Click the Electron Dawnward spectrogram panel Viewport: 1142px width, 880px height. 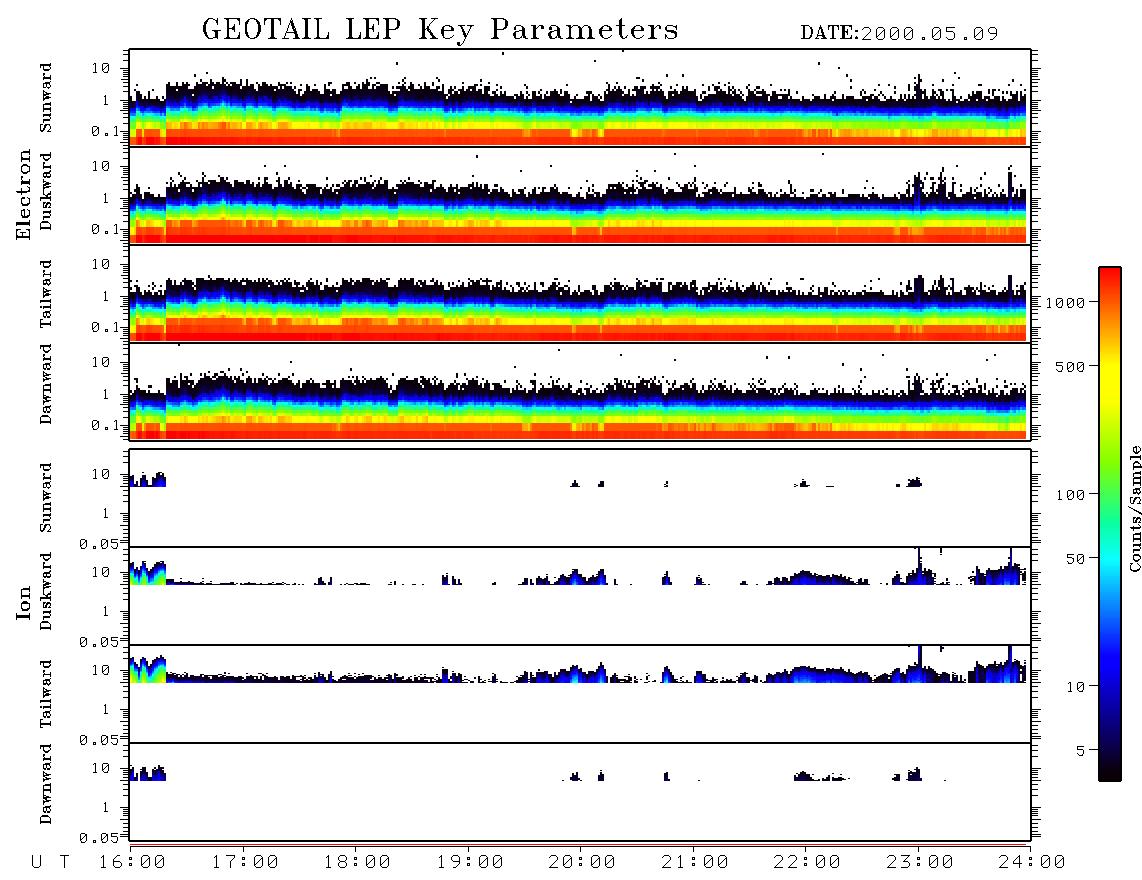tap(580, 391)
